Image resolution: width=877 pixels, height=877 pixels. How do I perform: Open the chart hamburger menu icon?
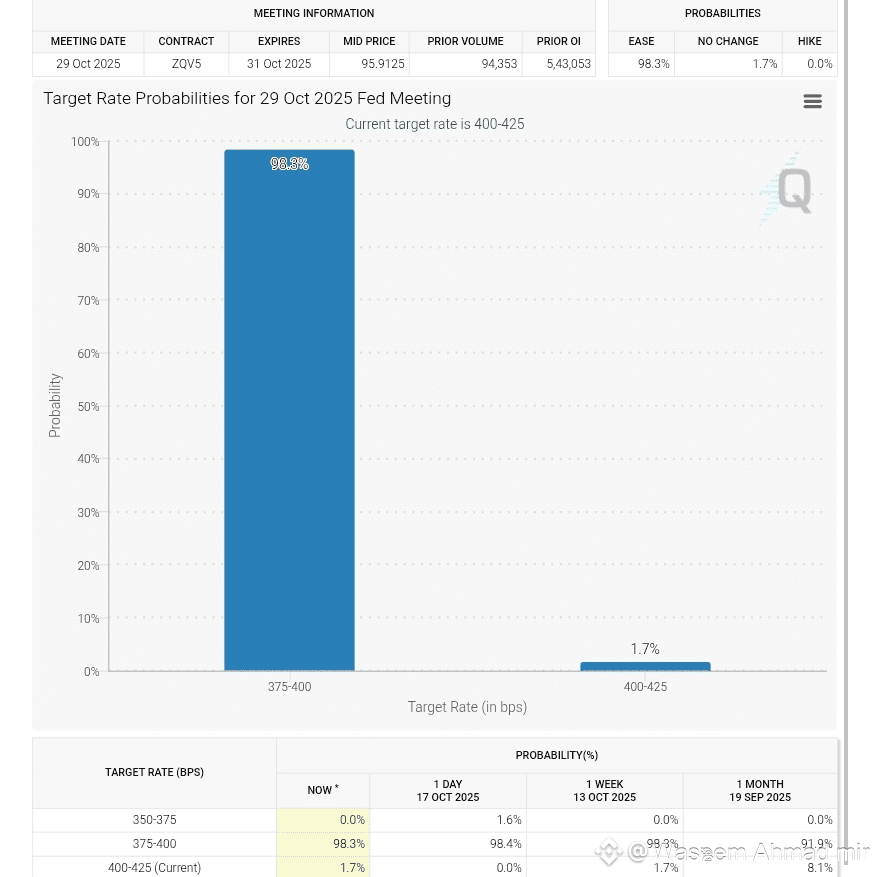click(812, 101)
